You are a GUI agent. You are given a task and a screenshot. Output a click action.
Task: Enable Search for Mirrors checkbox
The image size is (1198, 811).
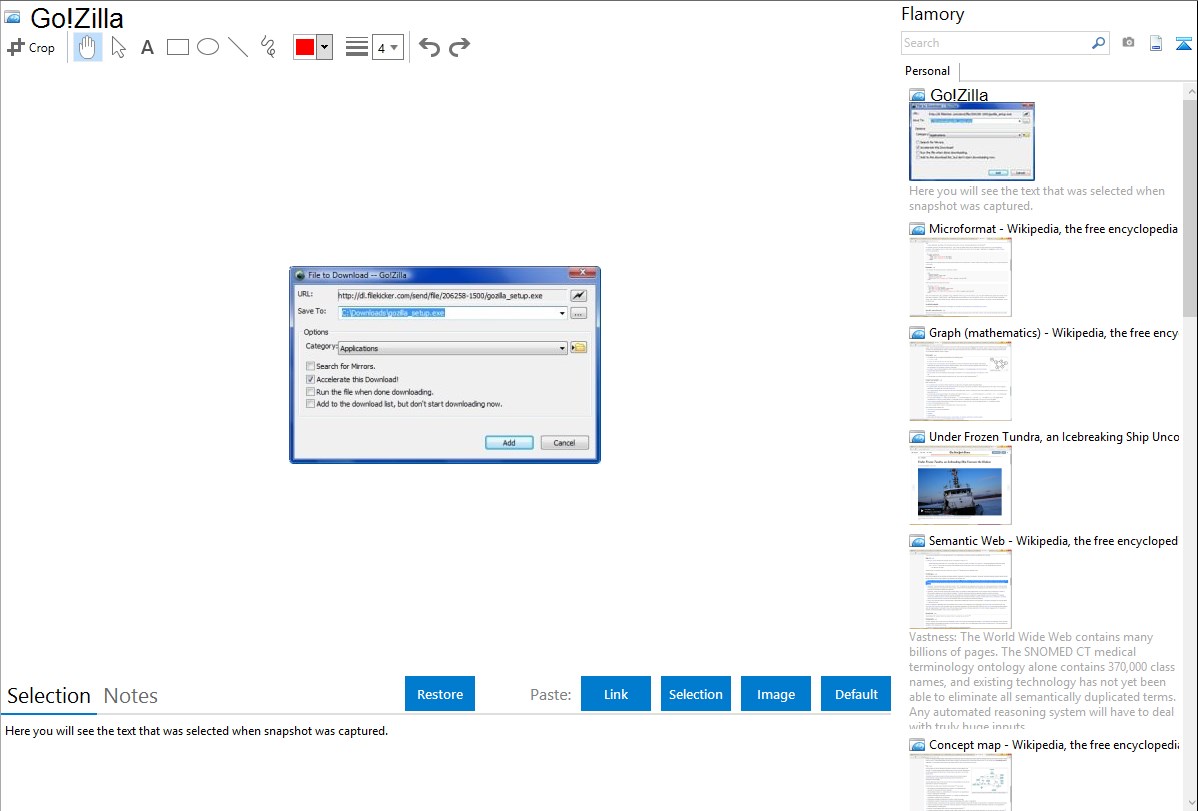(310, 366)
